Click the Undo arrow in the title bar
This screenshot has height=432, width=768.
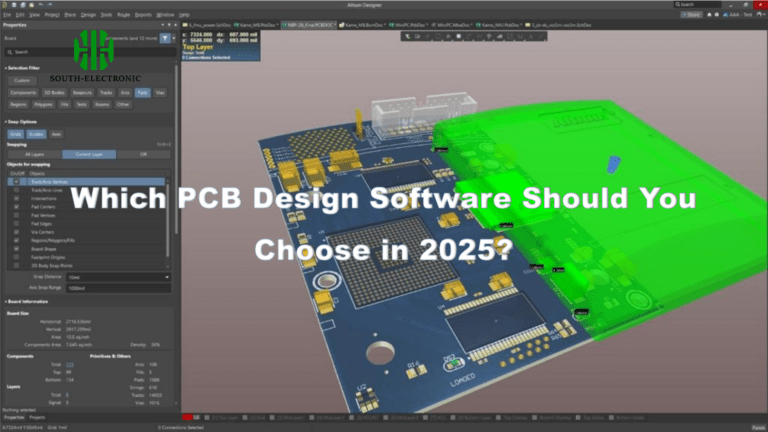click(41, 5)
